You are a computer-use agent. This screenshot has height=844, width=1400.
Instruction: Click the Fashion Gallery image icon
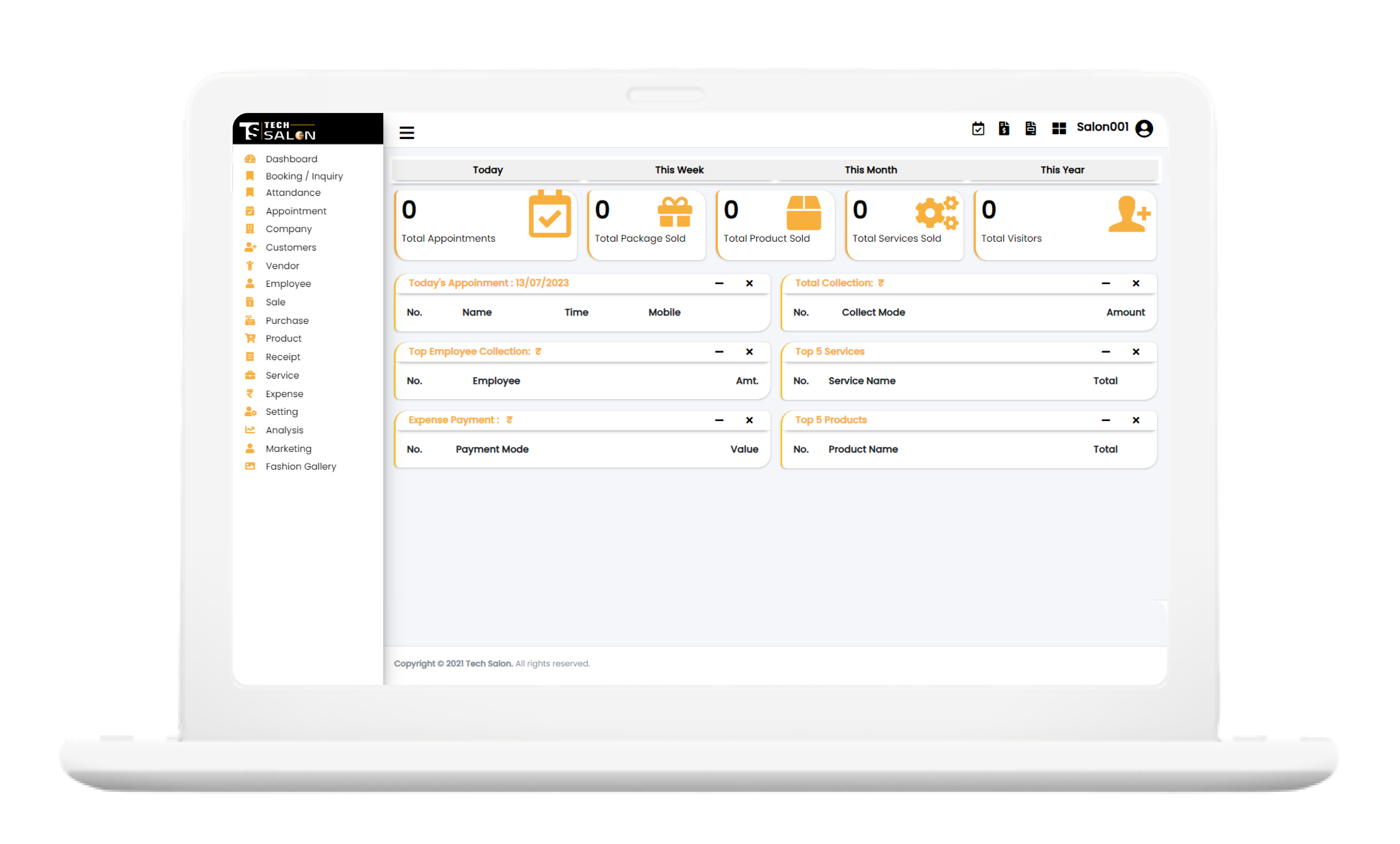[250, 466]
